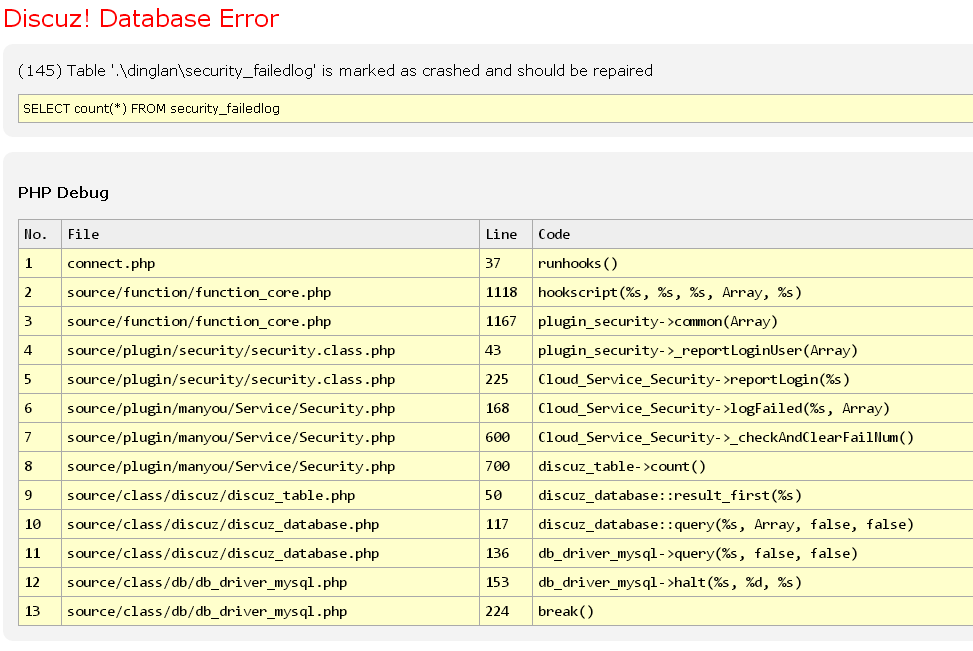This screenshot has height=651, width=973.
Task: Click discuz_database::result_first(%s) code cell
Action: [x=669, y=495]
